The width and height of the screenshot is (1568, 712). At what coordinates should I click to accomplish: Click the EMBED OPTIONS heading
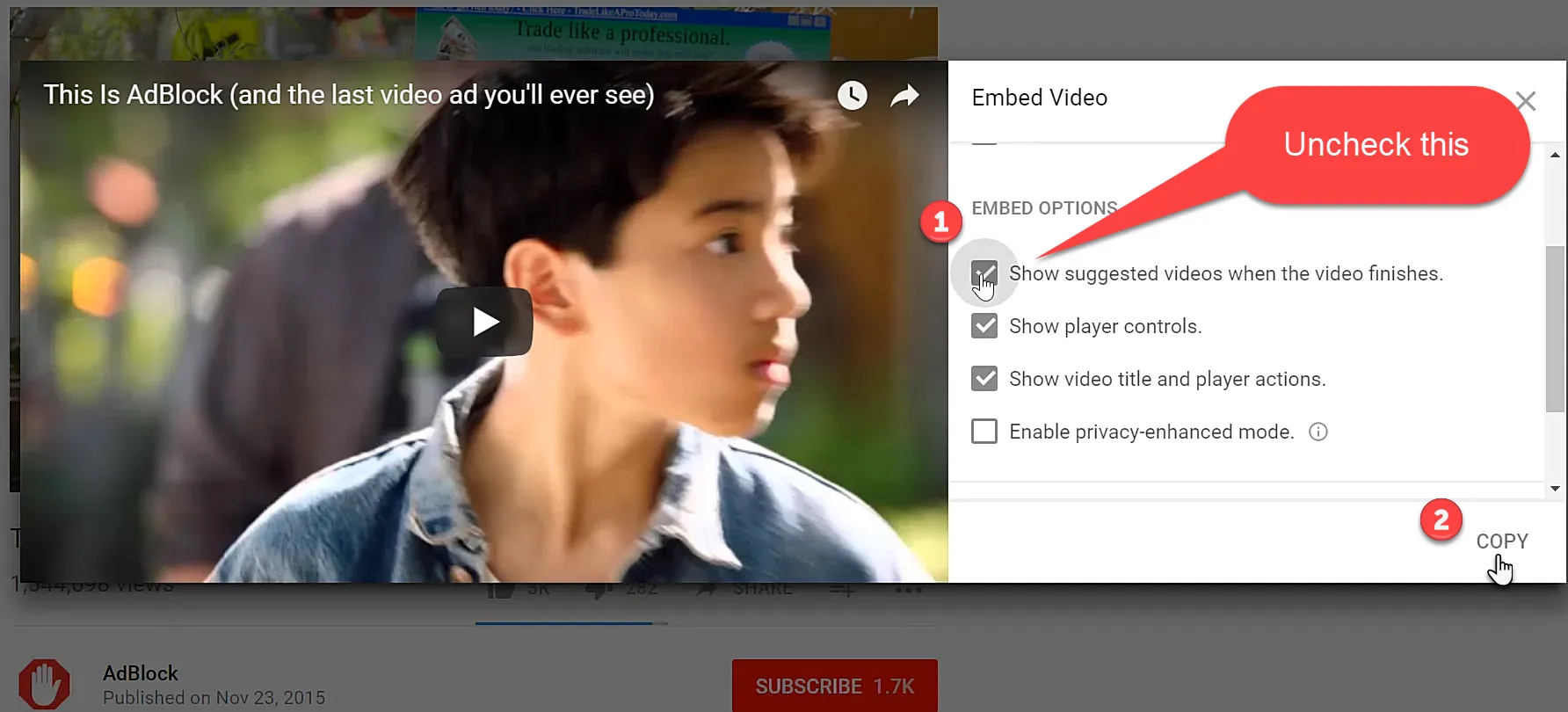pos(1044,208)
